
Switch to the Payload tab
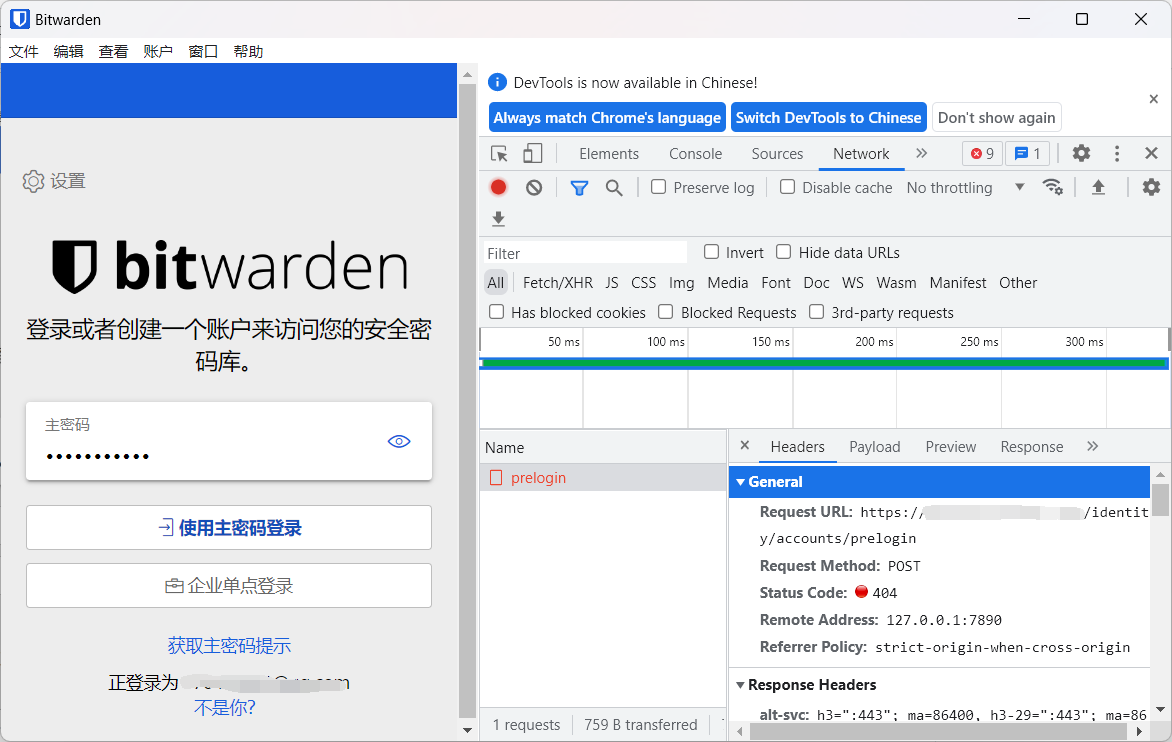point(875,447)
